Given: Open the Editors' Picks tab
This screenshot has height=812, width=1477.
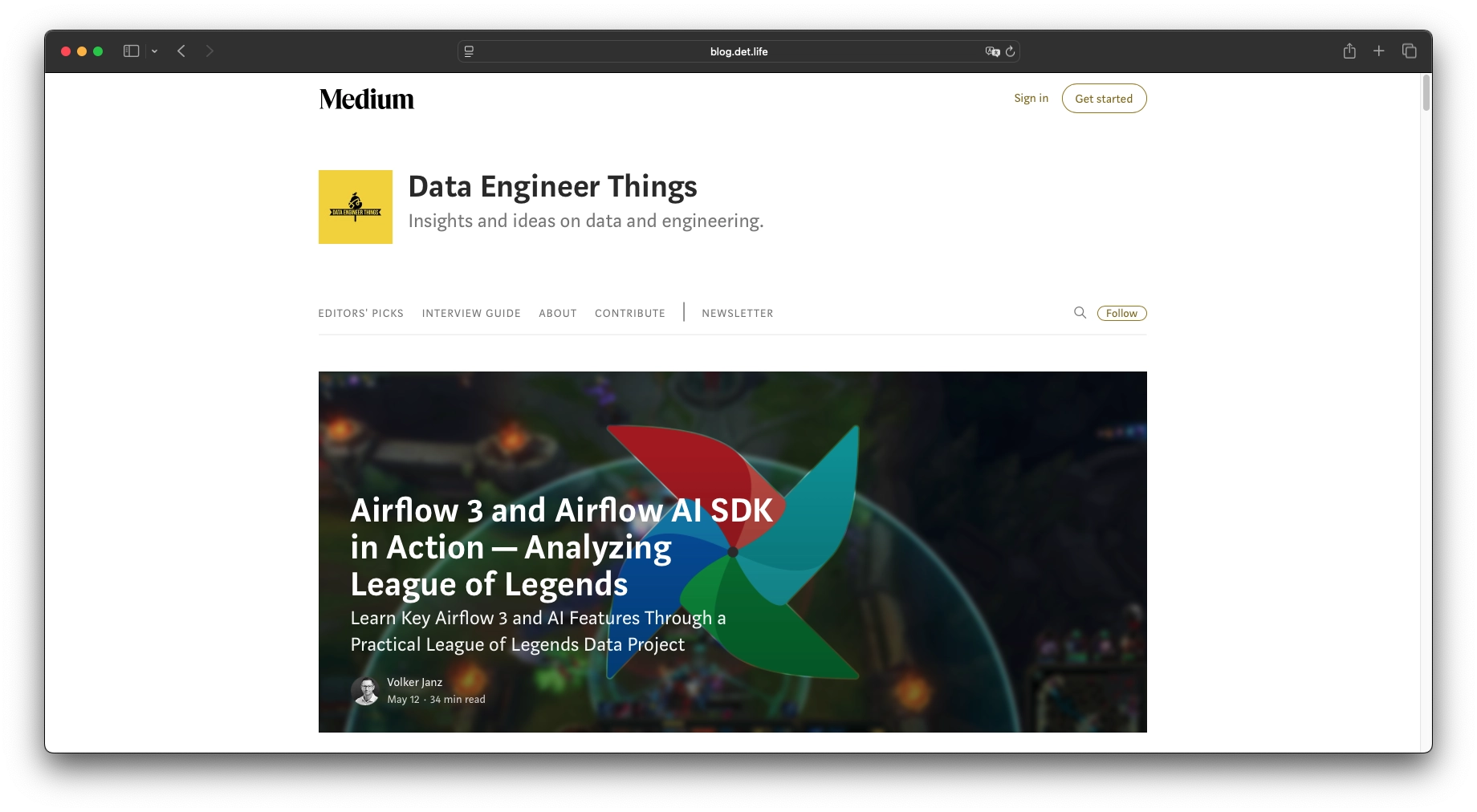Looking at the screenshot, I should [360, 314].
